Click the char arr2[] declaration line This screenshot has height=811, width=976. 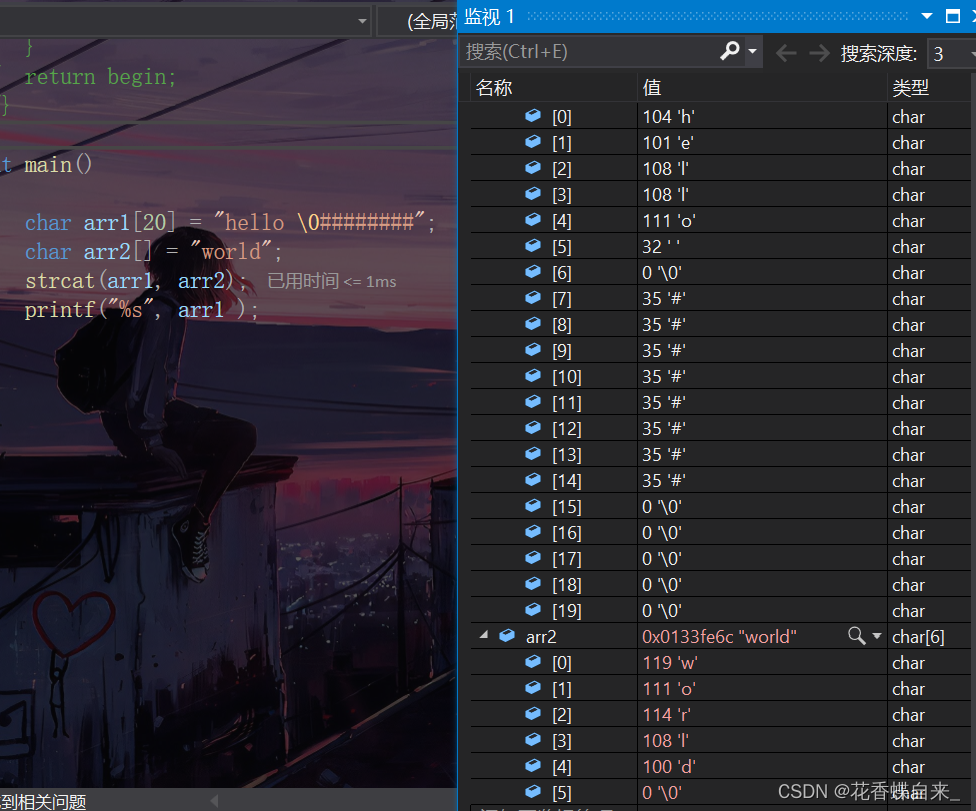153,251
